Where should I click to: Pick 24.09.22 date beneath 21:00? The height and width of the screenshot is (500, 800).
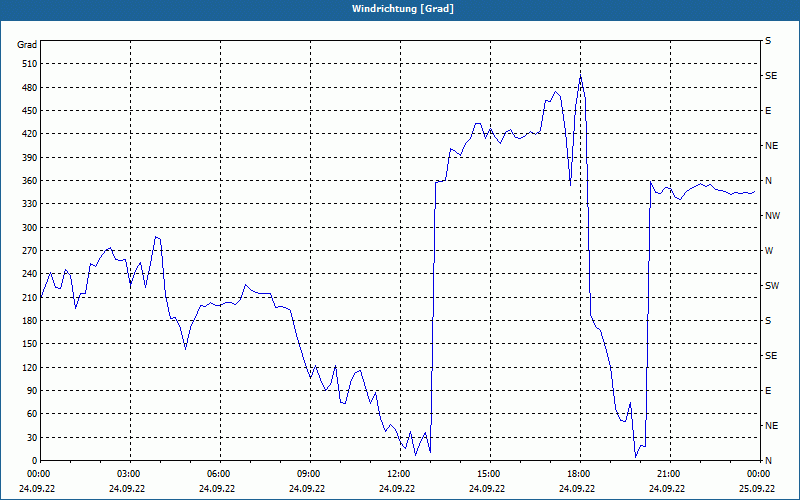click(667, 489)
